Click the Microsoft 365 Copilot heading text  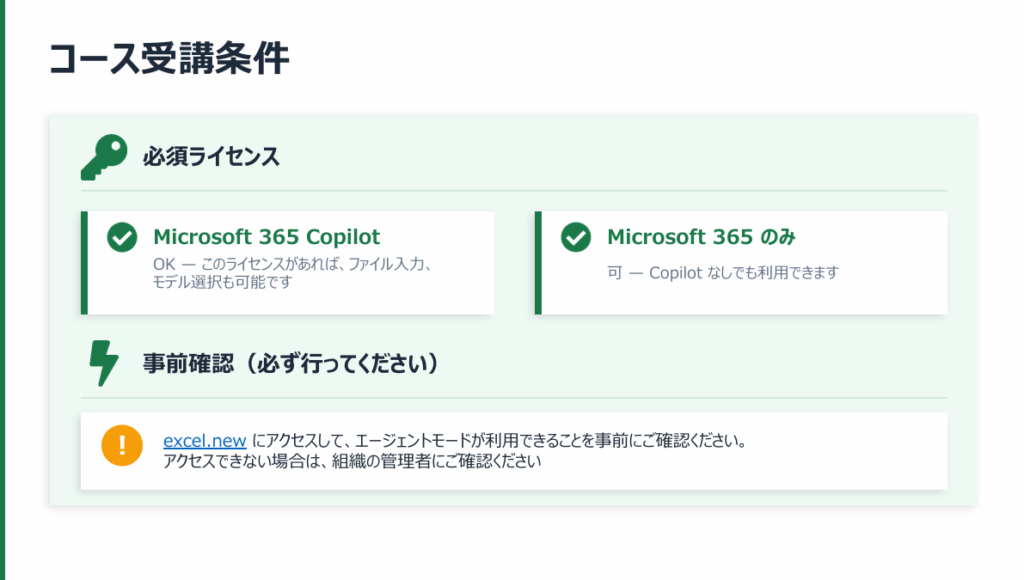[x=266, y=237]
